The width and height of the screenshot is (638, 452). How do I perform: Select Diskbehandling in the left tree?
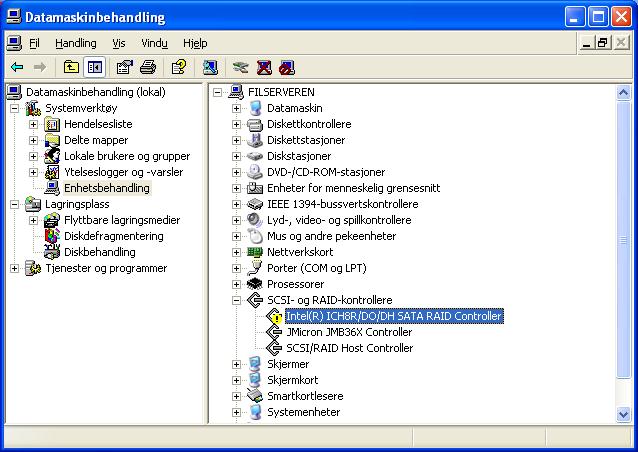pos(100,252)
